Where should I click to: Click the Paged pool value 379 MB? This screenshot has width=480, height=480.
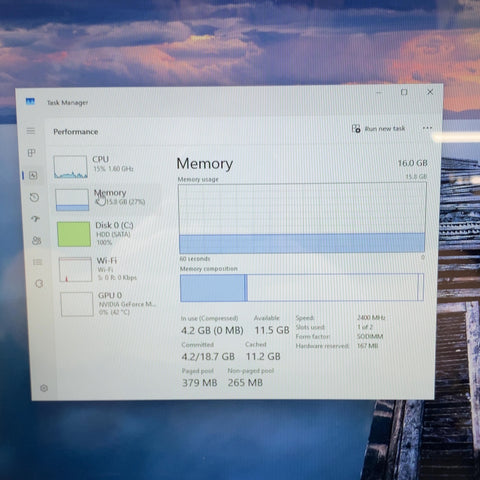click(x=200, y=383)
